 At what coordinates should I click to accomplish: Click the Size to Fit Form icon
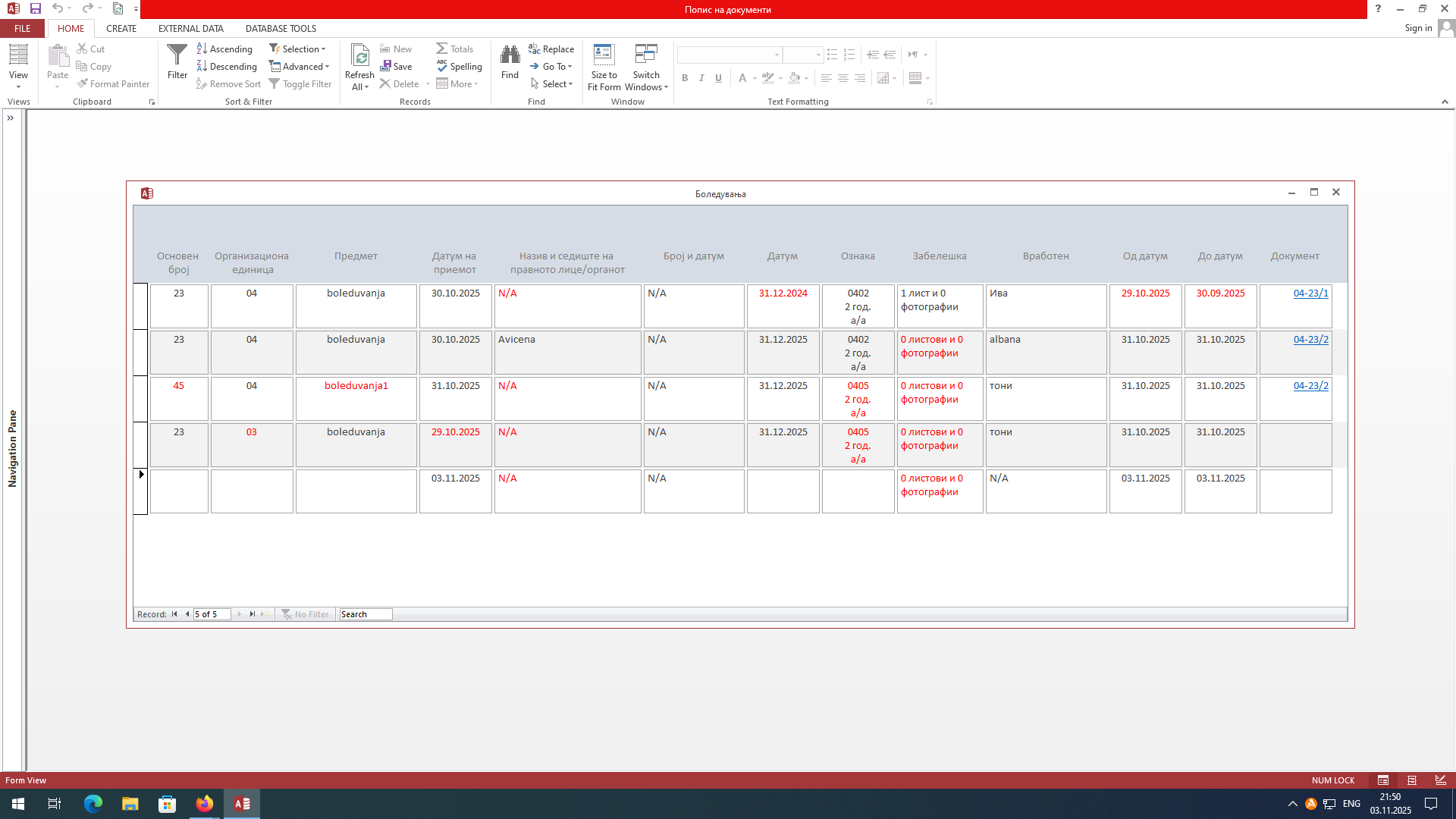604,55
